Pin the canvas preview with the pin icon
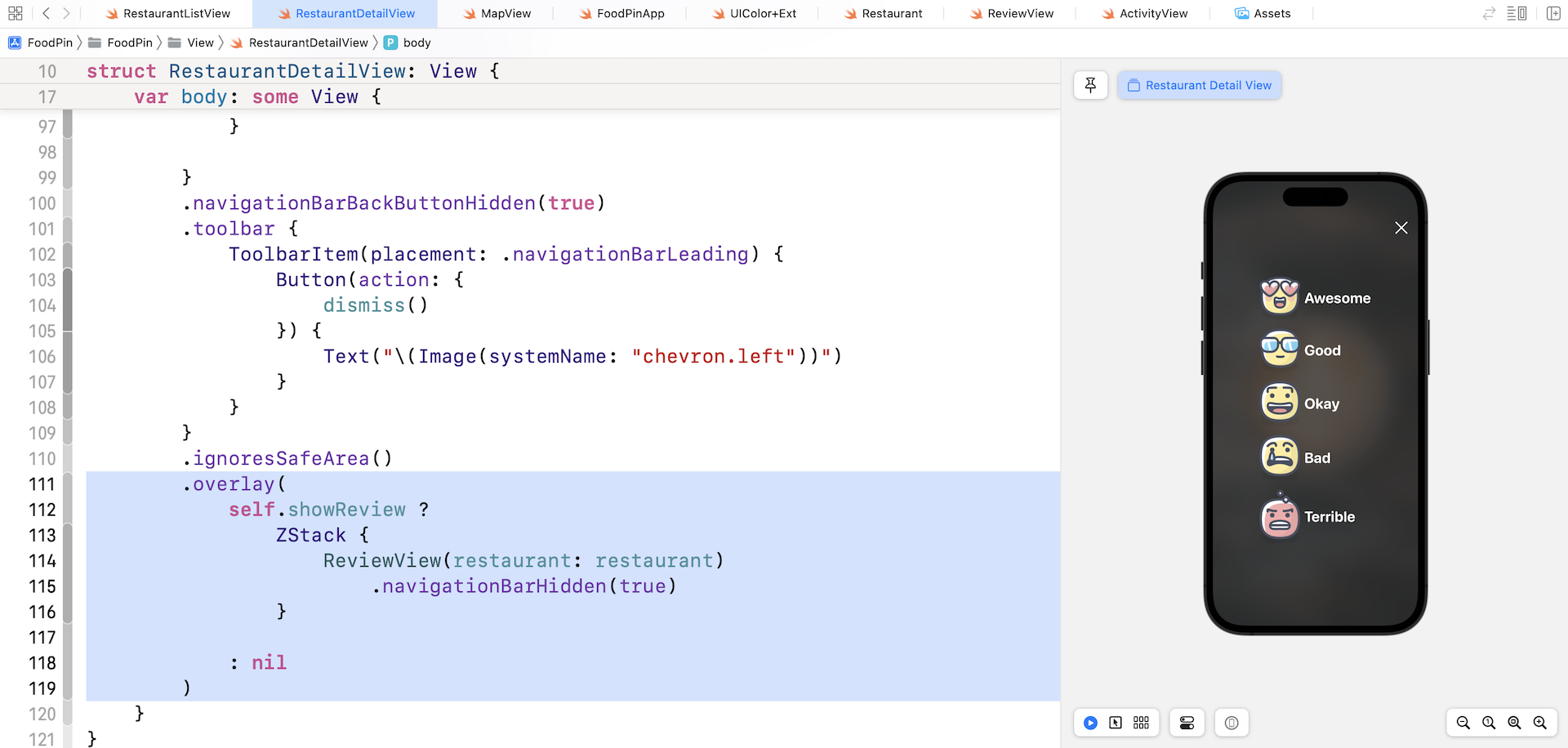This screenshot has width=1568, height=748. pyautogui.click(x=1090, y=85)
